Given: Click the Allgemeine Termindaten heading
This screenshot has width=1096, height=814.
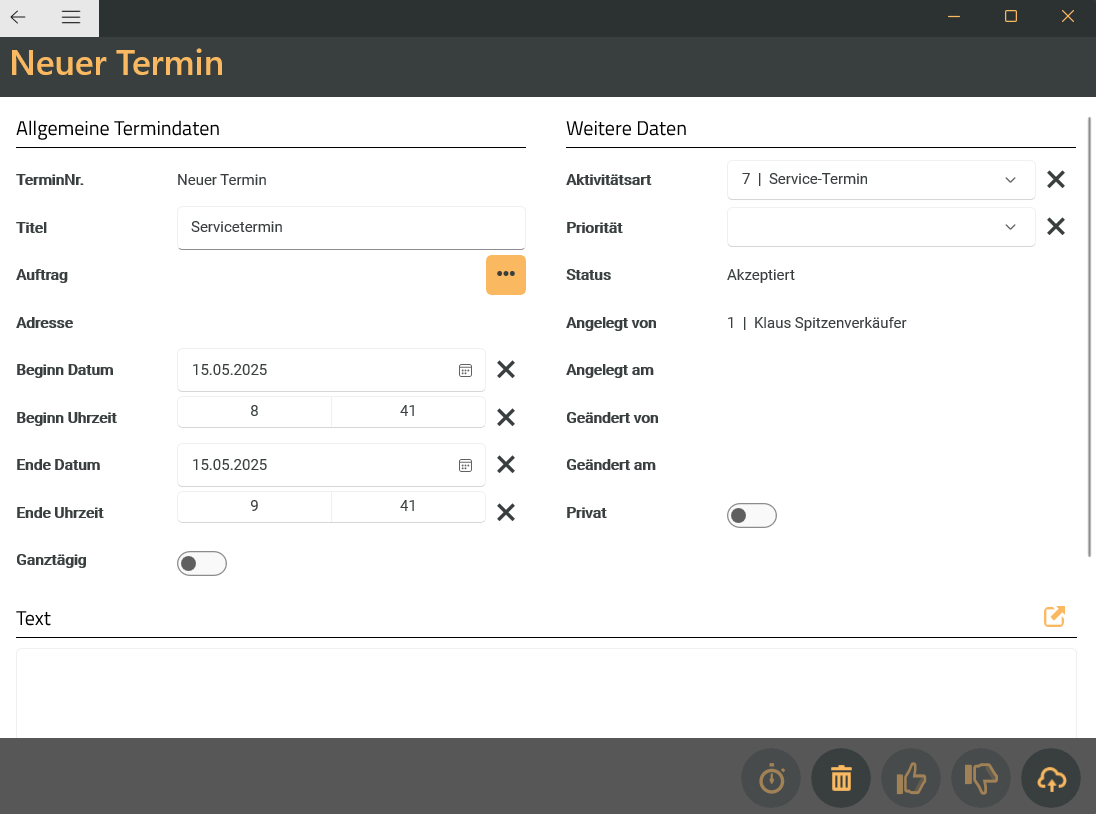Looking at the screenshot, I should pyautogui.click(x=117, y=129).
